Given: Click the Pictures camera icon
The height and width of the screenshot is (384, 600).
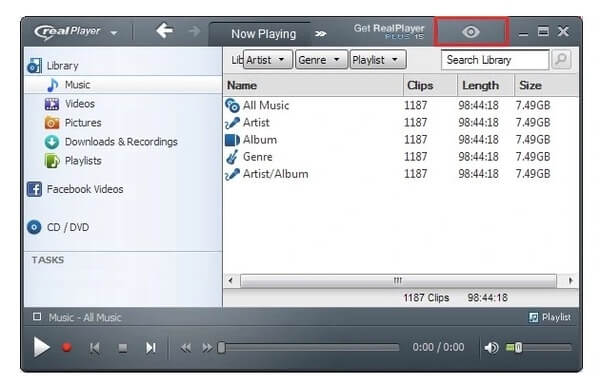Looking at the screenshot, I should coord(52,123).
